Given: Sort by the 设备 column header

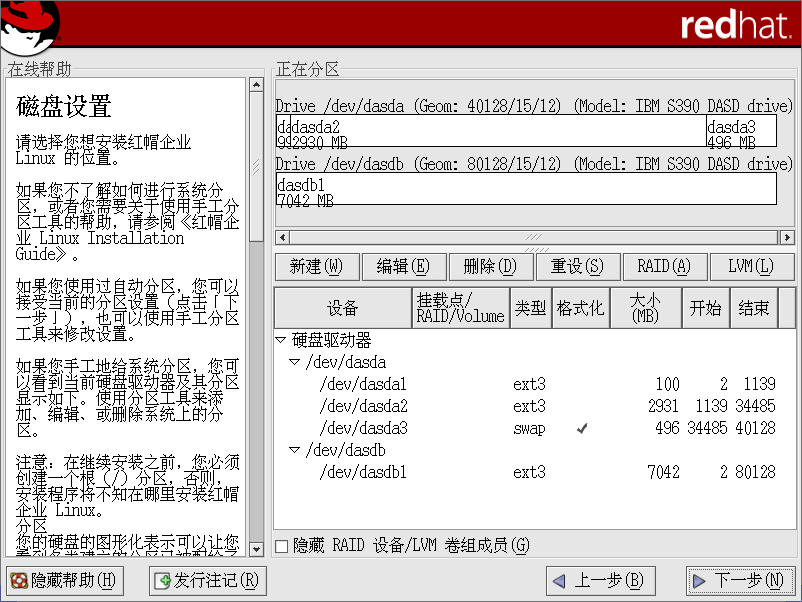Looking at the screenshot, I should coord(343,308).
